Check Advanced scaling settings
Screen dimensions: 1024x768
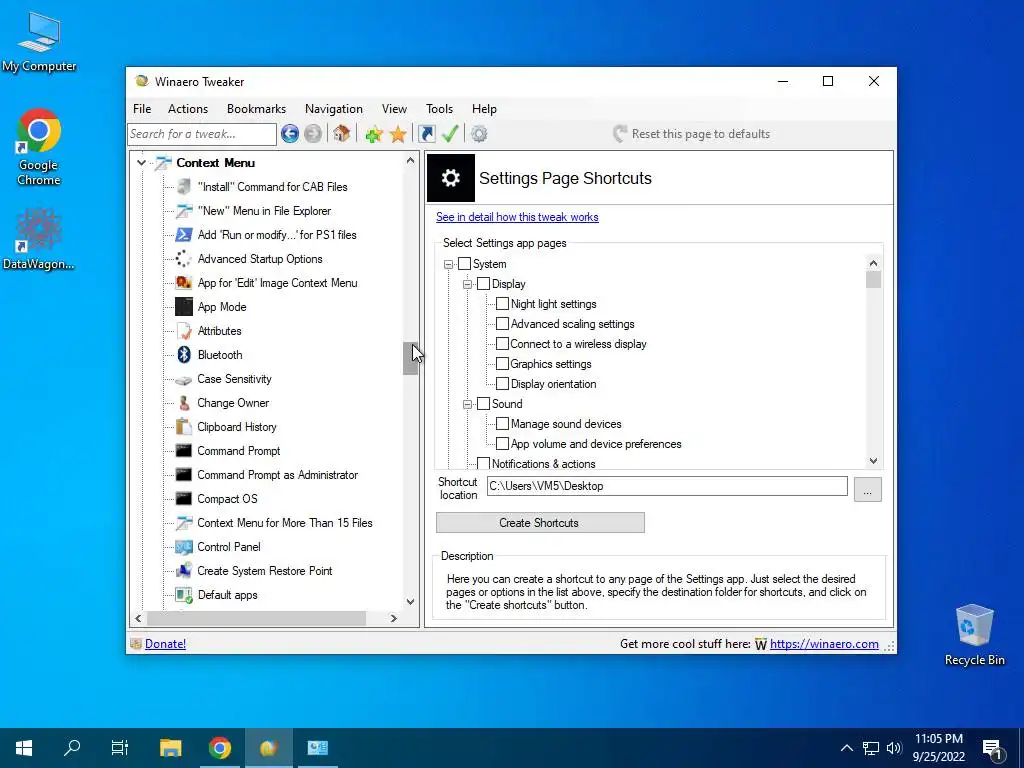502,324
